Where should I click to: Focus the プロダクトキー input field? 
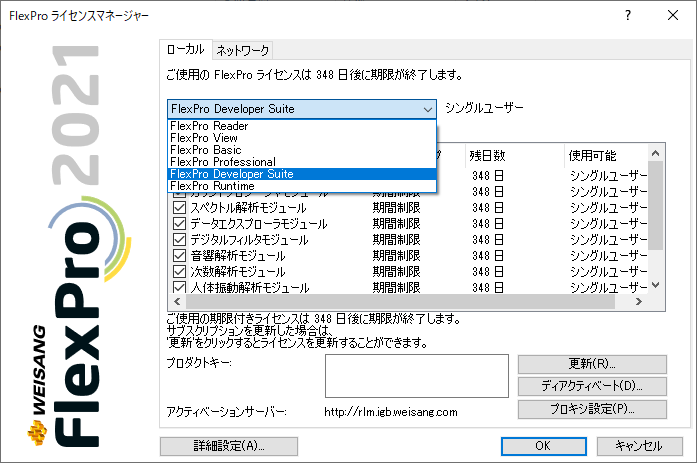pyautogui.click(x=417, y=376)
